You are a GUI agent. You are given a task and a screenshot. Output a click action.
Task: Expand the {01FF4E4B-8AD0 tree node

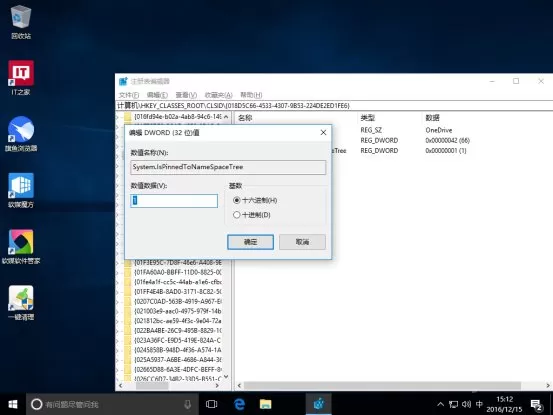click(x=118, y=292)
